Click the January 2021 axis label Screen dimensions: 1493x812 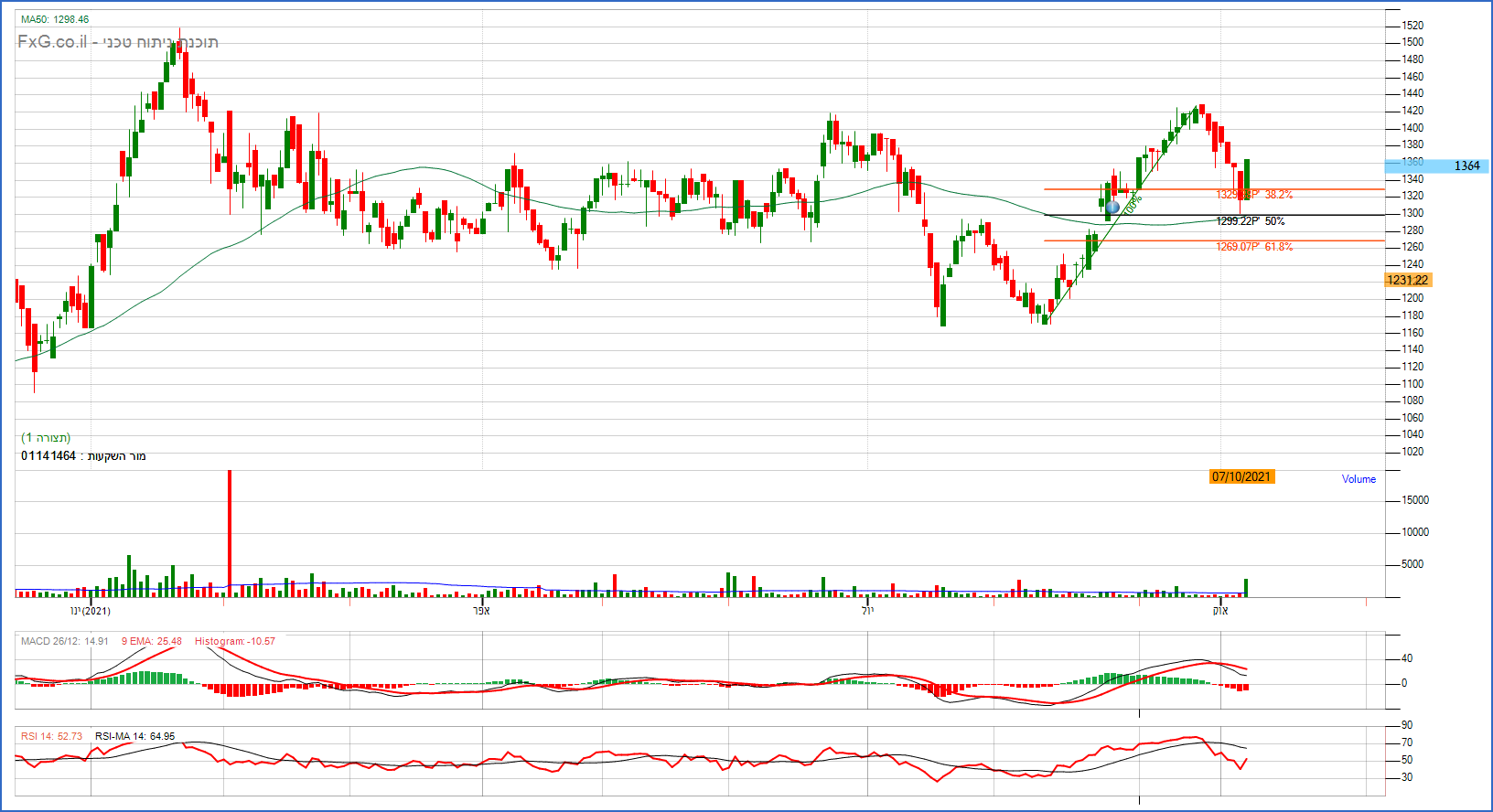pos(91,611)
